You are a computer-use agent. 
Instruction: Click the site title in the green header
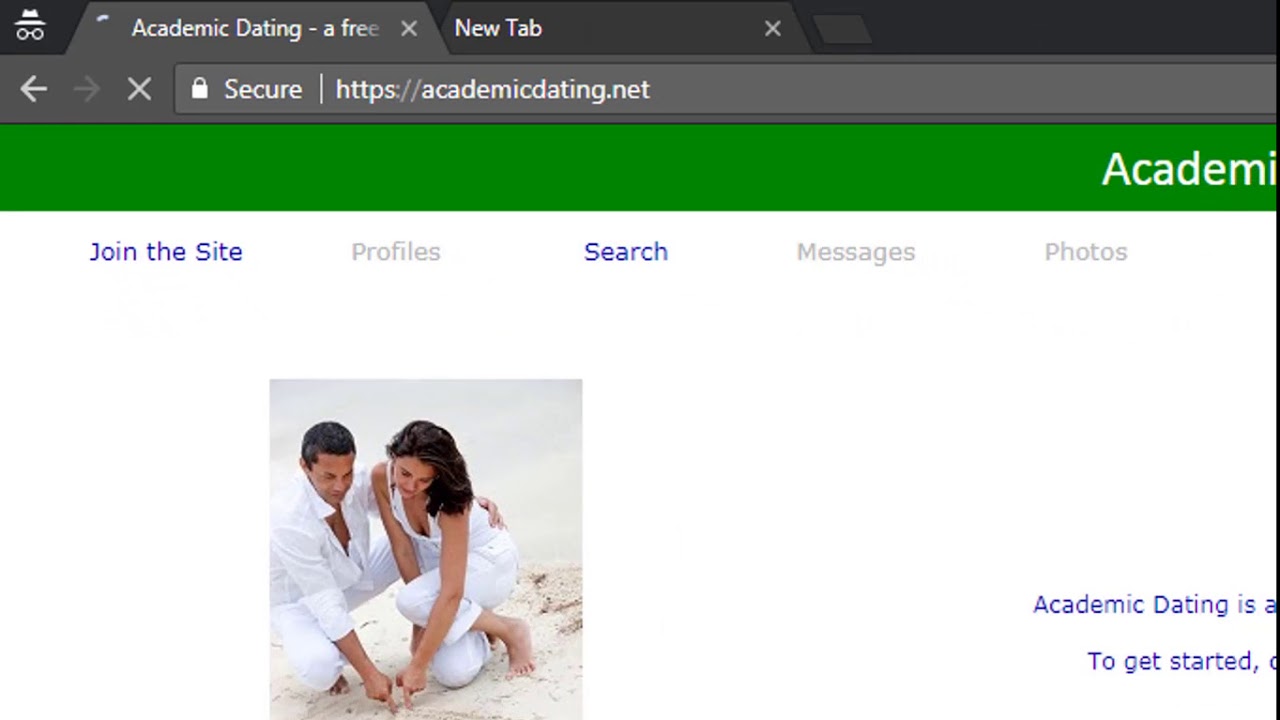1188,169
